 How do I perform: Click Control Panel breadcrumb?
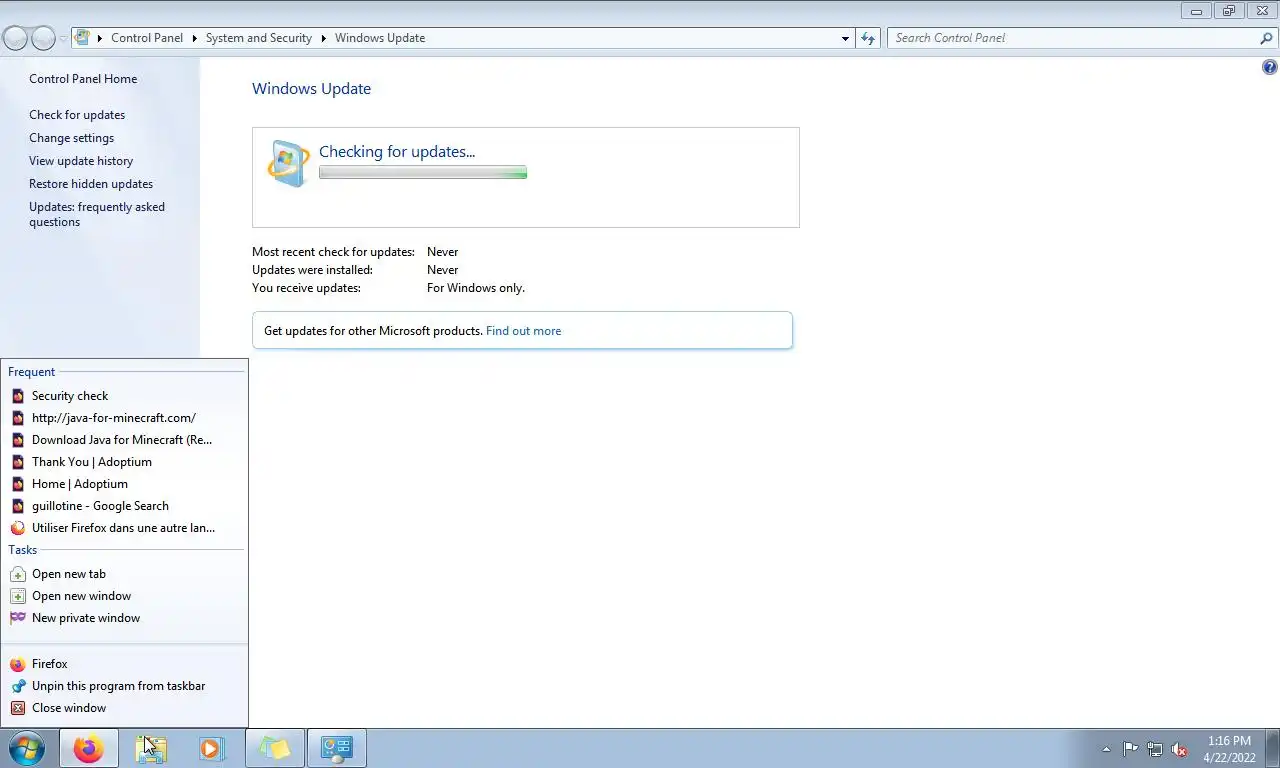pos(147,38)
